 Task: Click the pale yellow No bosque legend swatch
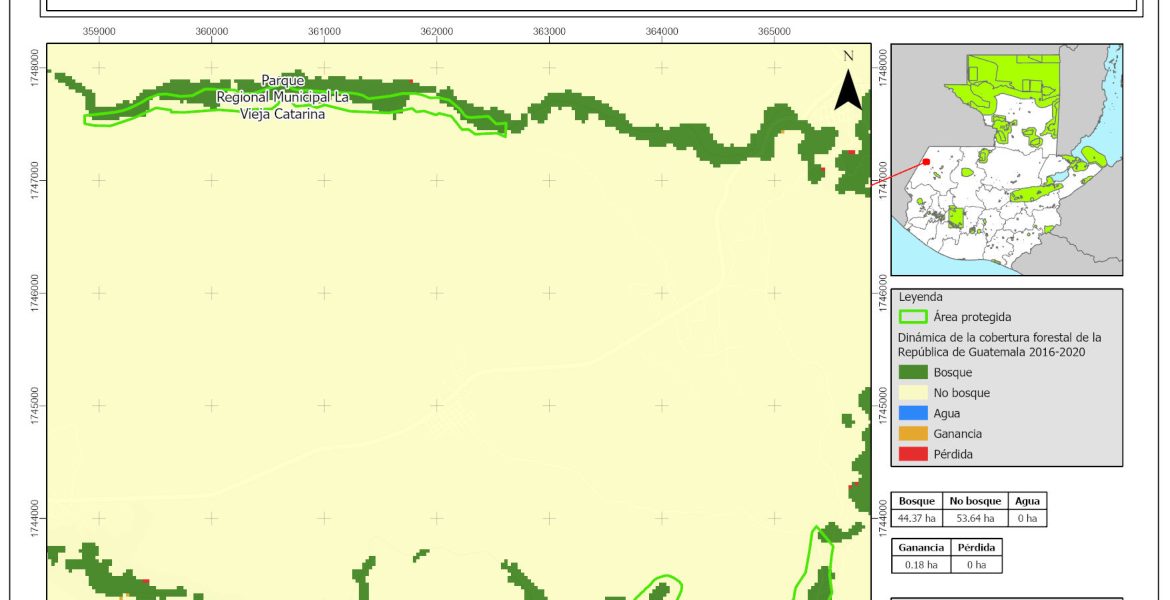tap(913, 393)
